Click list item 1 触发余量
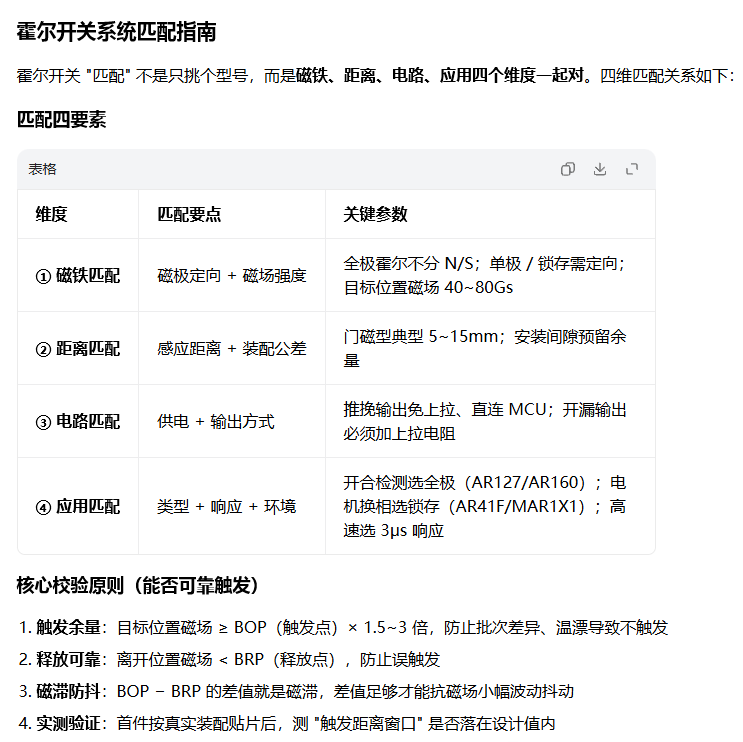The image size is (743, 742). [x=343, y=627]
